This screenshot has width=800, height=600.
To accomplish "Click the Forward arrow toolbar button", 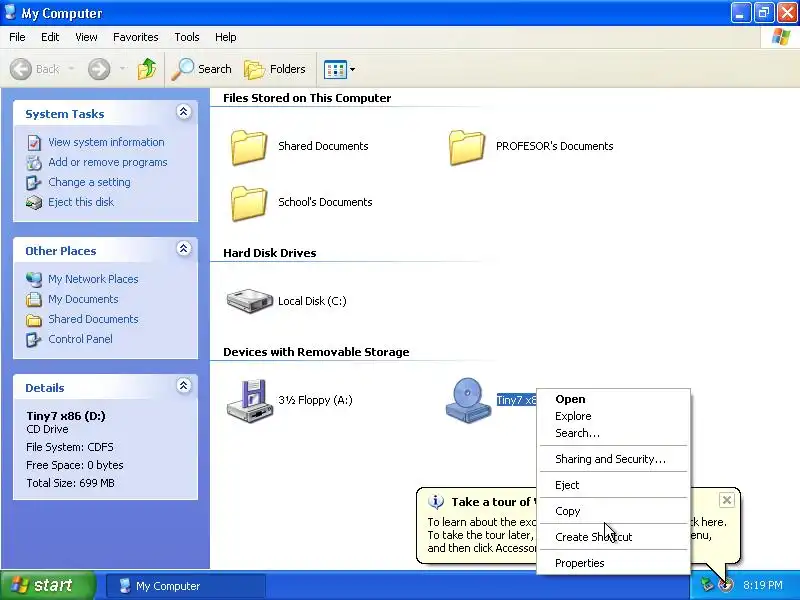I will (x=99, y=69).
